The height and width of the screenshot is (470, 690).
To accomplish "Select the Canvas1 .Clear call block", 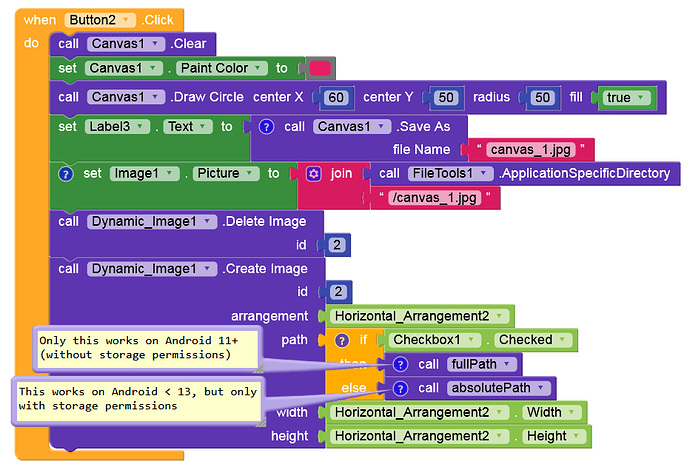I will pyautogui.click(x=132, y=44).
